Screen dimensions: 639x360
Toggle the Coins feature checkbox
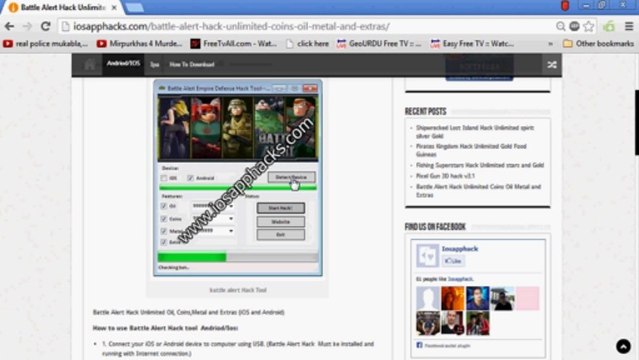(x=164, y=219)
